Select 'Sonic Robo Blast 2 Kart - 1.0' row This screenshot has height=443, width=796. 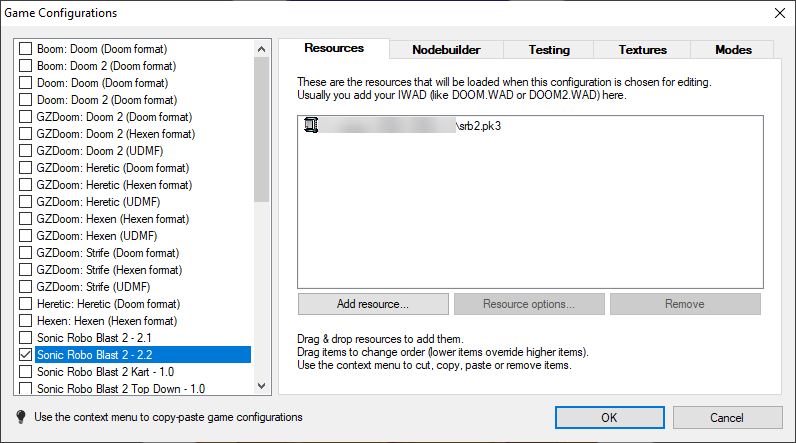click(105, 371)
